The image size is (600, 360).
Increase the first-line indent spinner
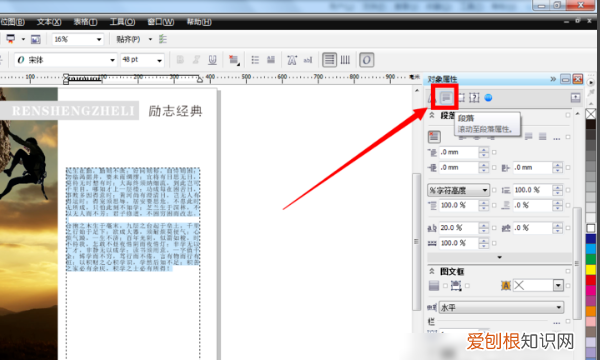tap(484, 150)
